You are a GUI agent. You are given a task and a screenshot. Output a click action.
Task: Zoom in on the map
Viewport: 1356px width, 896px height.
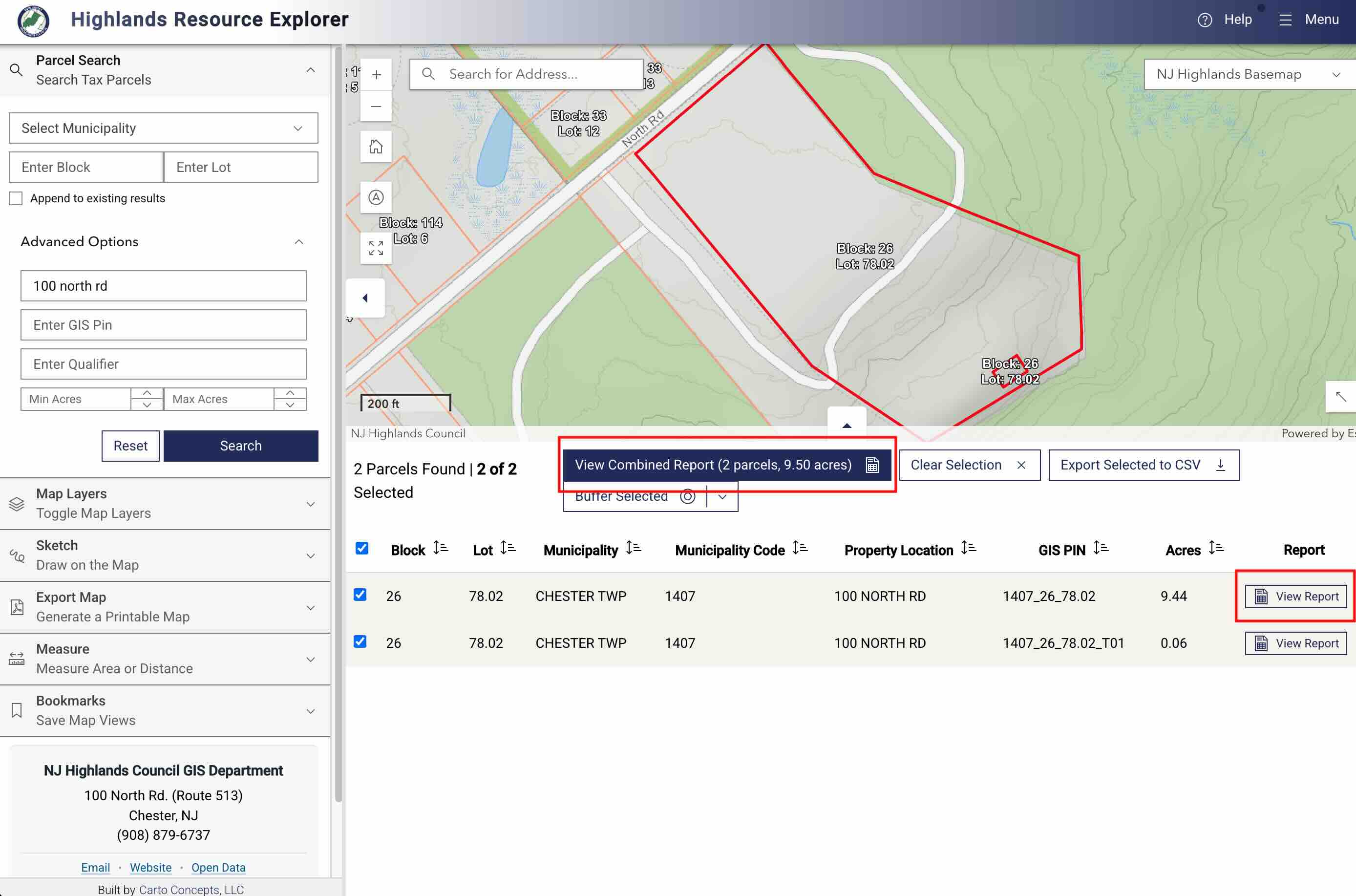click(x=376, y=74)
